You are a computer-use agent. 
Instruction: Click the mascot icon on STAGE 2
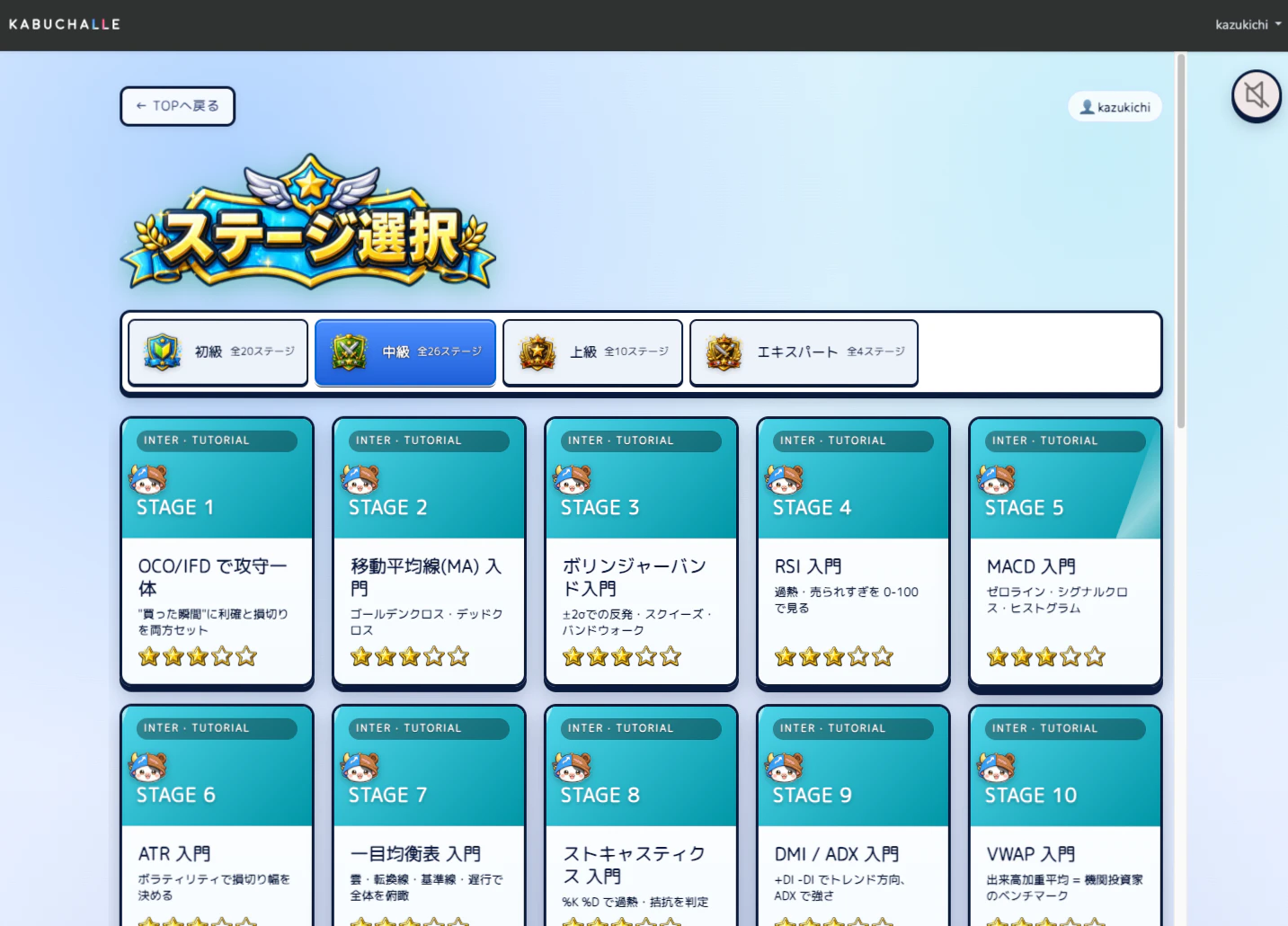point(360,480)
